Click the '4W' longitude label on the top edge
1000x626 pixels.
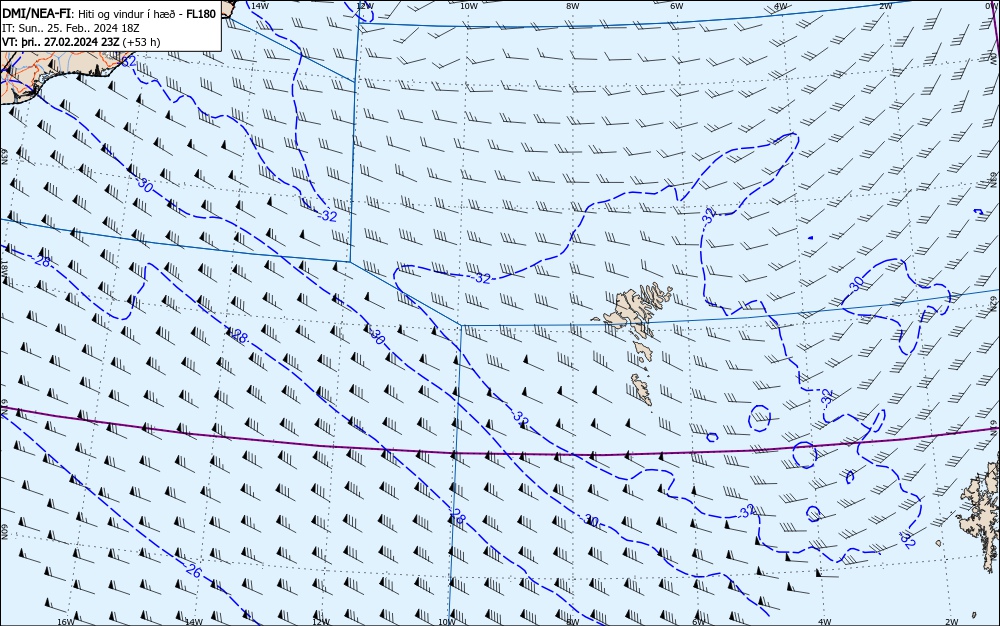pyautogui.click(x=781, y=6)
